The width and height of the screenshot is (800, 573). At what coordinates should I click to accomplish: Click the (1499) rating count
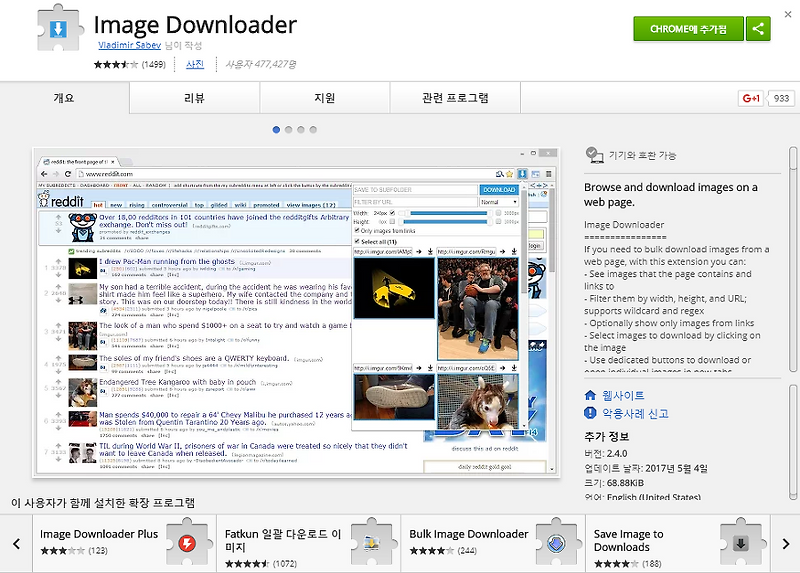pyautogui.click(x=154, y=64)
